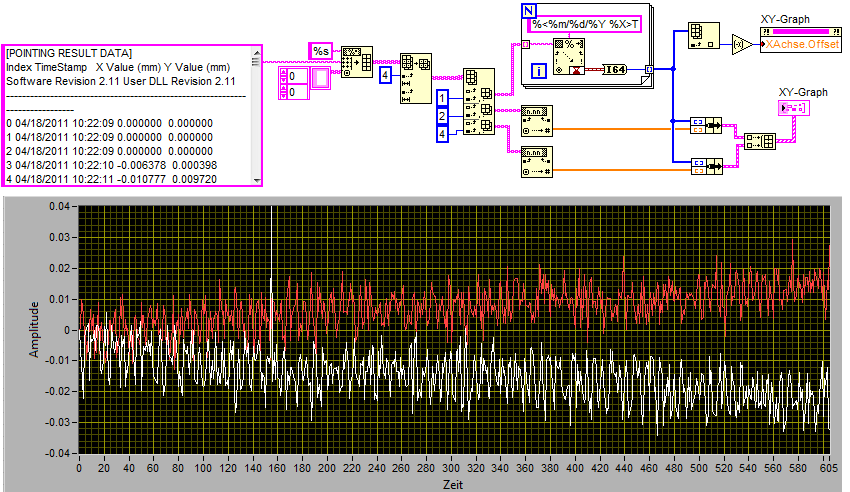850x492 pixels.
Task: Select the lower Fract/Exp String To Number node
Action: pyautogui.click(x=537, y=162)
